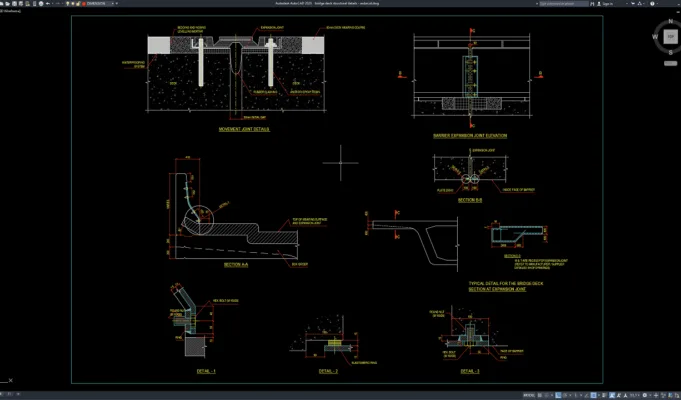Toggle Lineweight display in status bar
Image resolution: width=681 pixels, height=400 pixels.
click(604, 395)
